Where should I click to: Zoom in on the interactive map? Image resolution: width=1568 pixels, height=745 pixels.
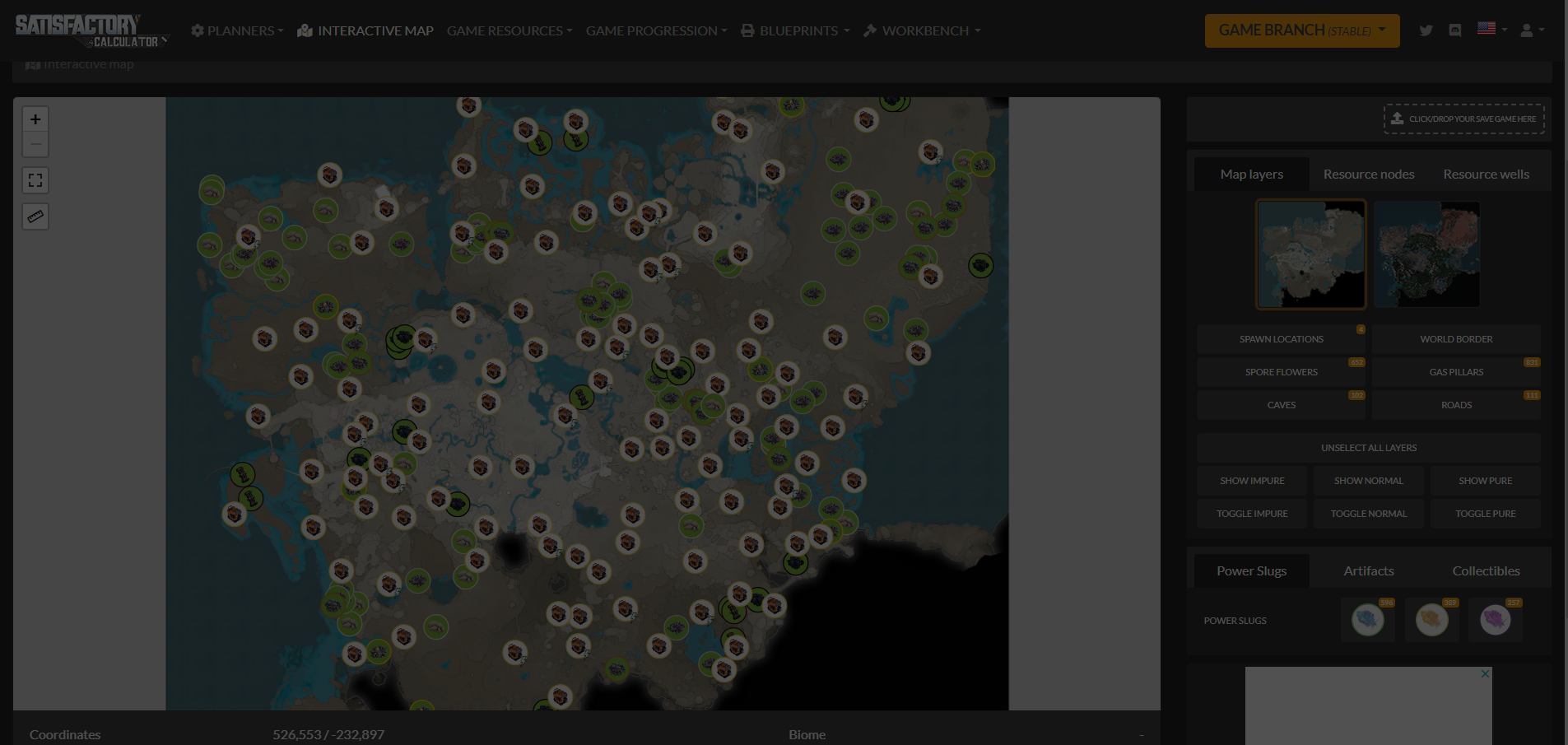(35, 119)
